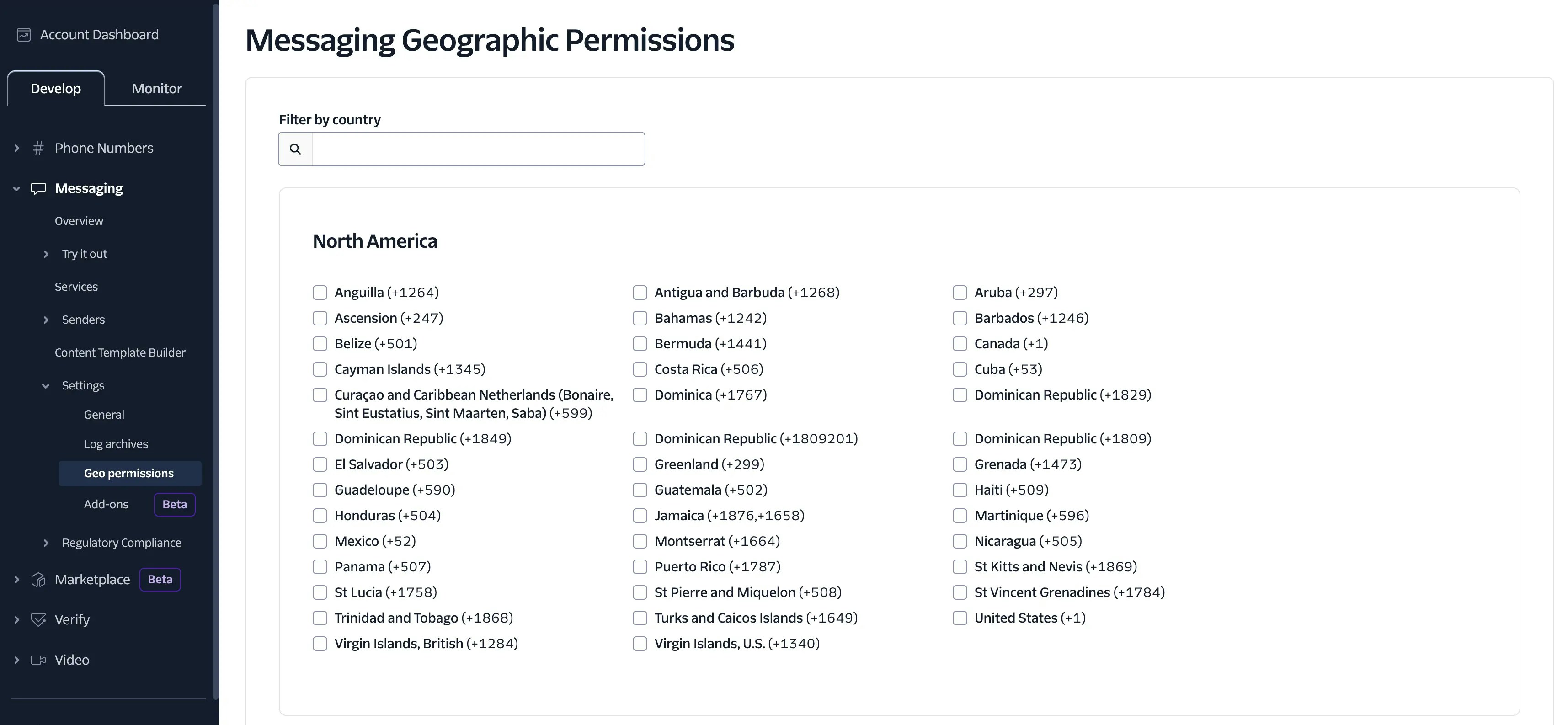Open Add-ons settings link
This screenshot has width=1568, height=725.
click(x=106, y=504)
